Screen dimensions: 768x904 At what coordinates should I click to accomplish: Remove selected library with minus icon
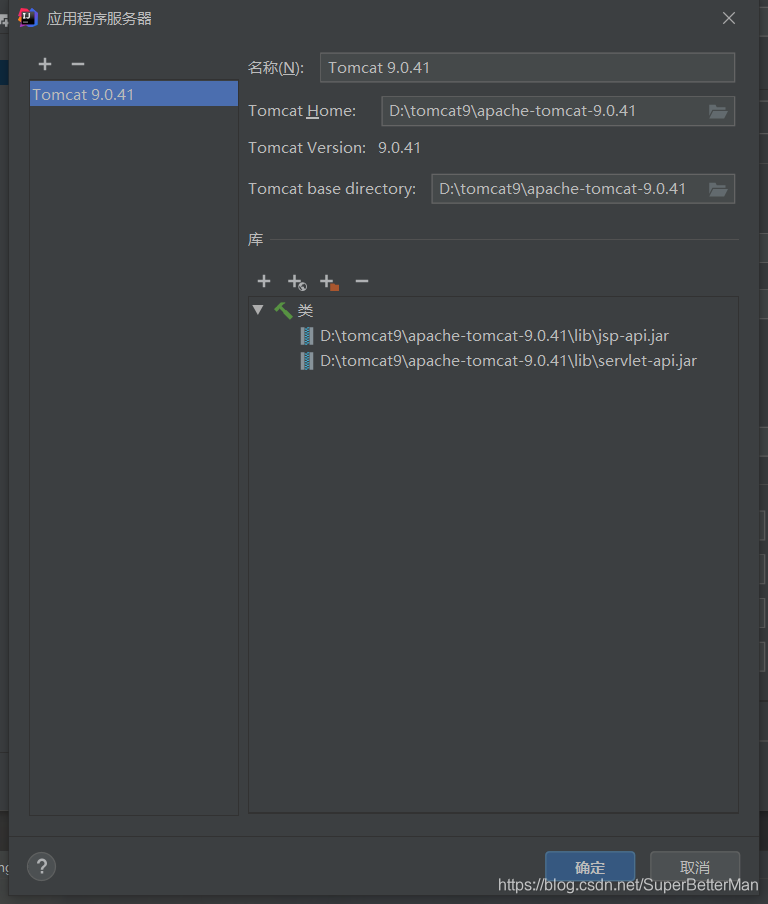tap(362, 281)
